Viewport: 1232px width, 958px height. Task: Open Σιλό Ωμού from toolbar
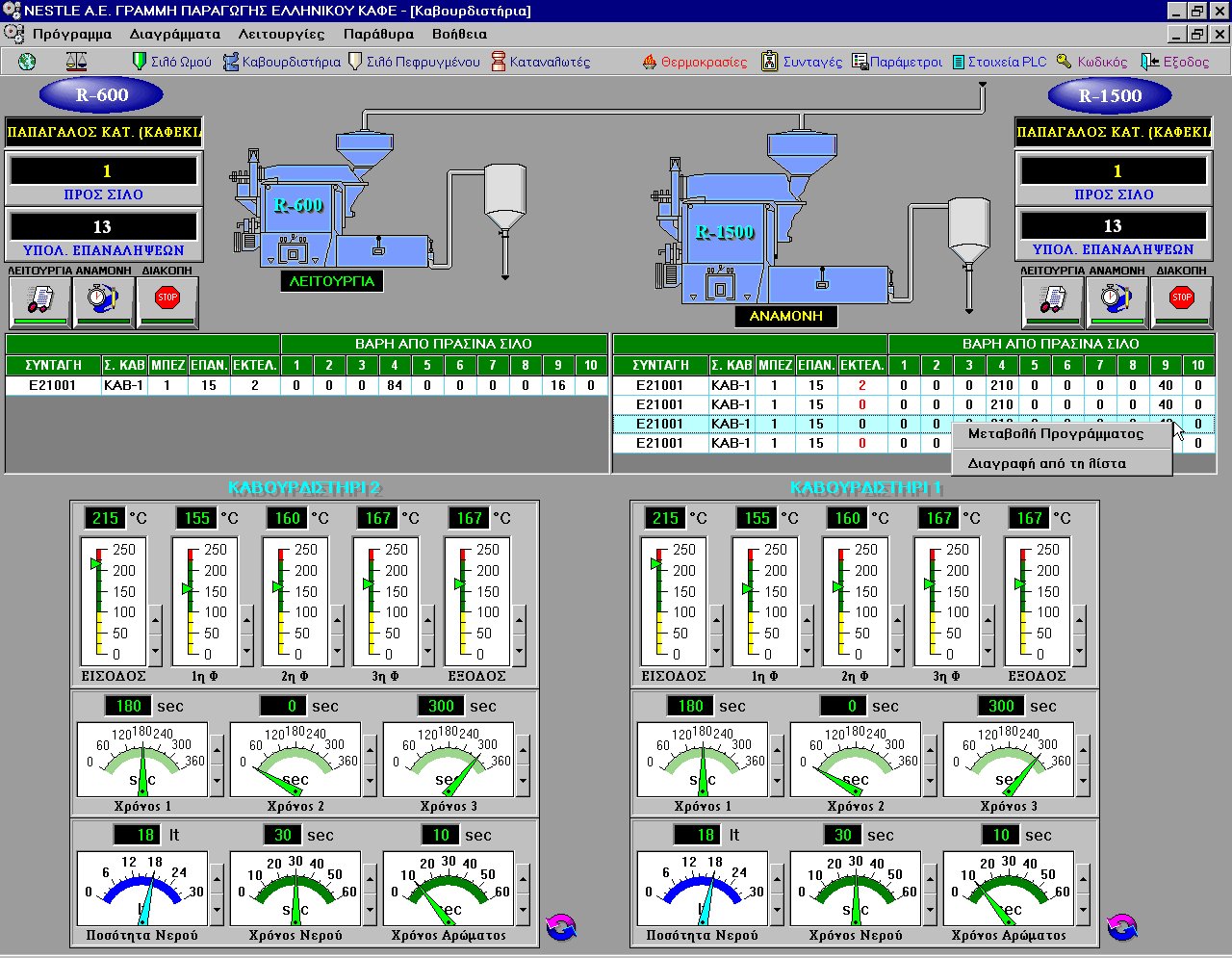tap(172, 62)
